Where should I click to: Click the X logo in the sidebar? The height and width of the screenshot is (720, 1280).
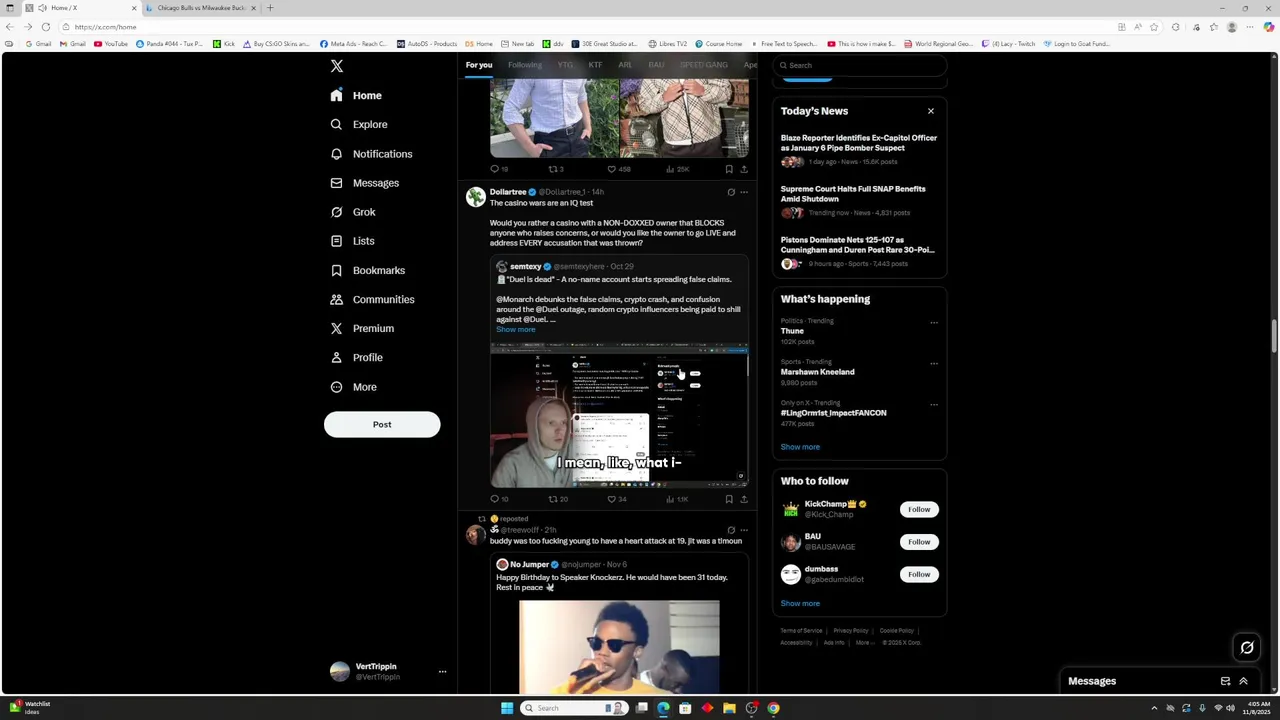click(337, 66)
